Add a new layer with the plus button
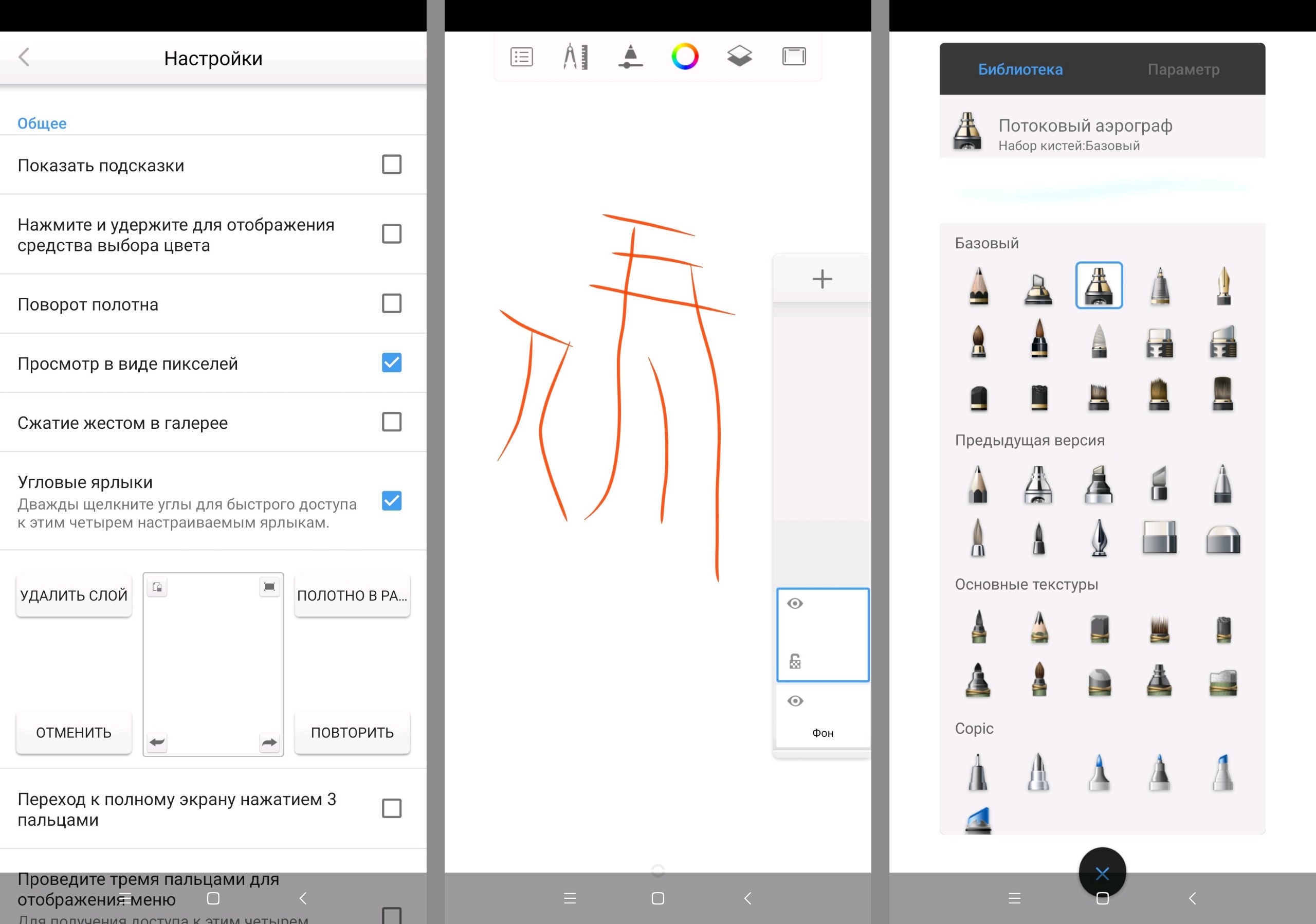1316x924 pixels. 822,279
